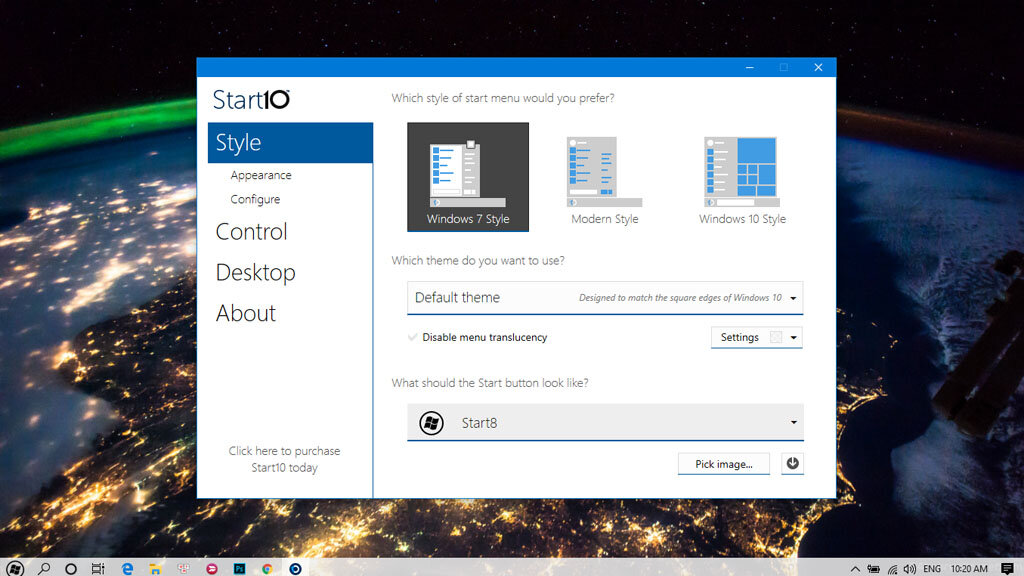Switch to the Desktop section

pos(255,272)
